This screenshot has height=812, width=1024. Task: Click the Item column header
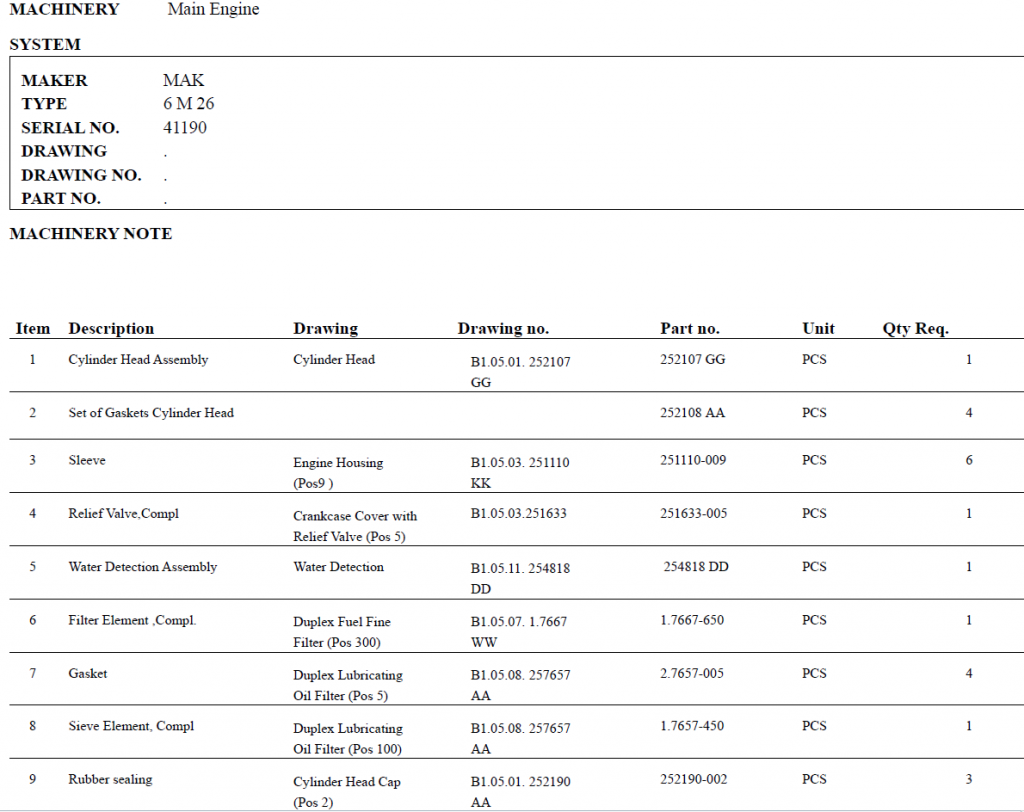coord(33,329)
